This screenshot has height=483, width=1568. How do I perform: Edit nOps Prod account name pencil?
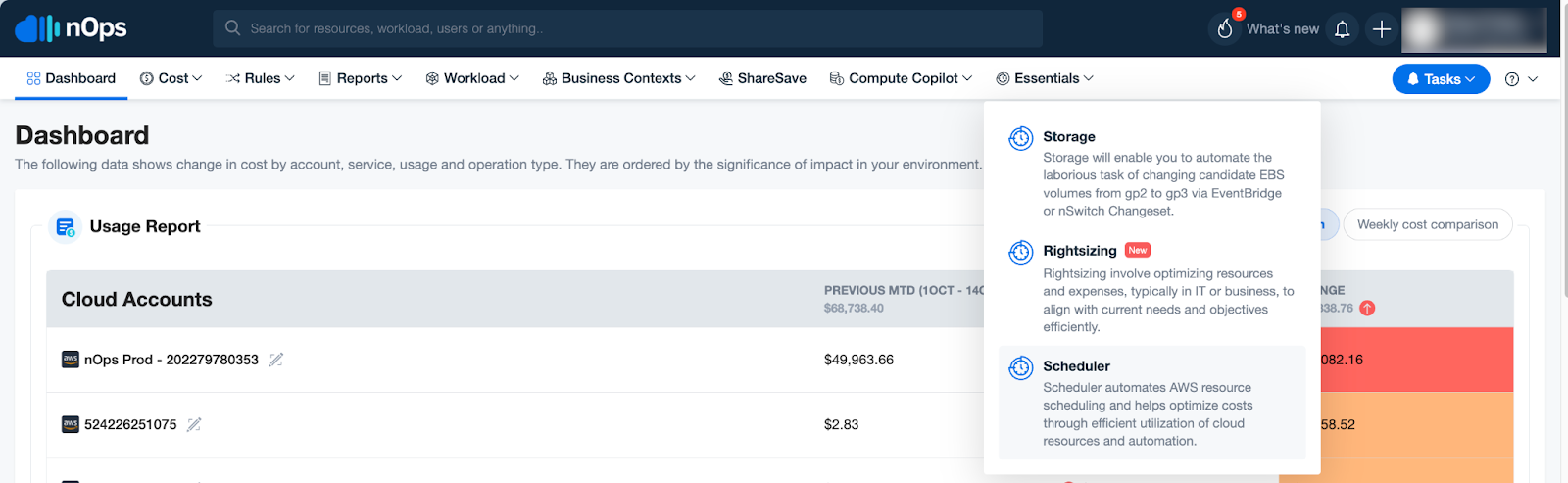click(276, 360)
